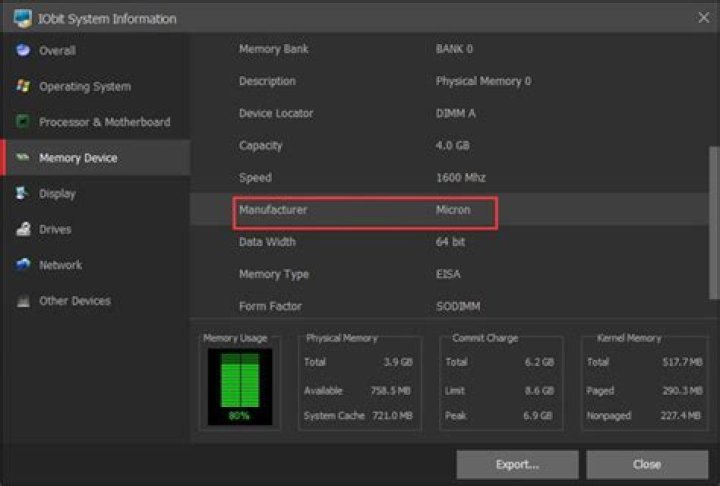The width and height of the screenshot is (720, 486).
Task: Select the Form Factor label
Action: pyautogui.click(x=270, y=306)
